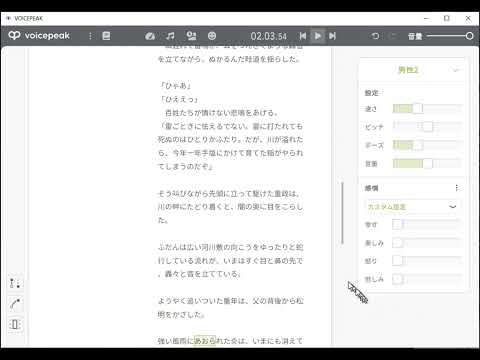The width and height of the screenshot is (480, 360).
Task: Click the 感情 section heading
Action: (372, 188)
